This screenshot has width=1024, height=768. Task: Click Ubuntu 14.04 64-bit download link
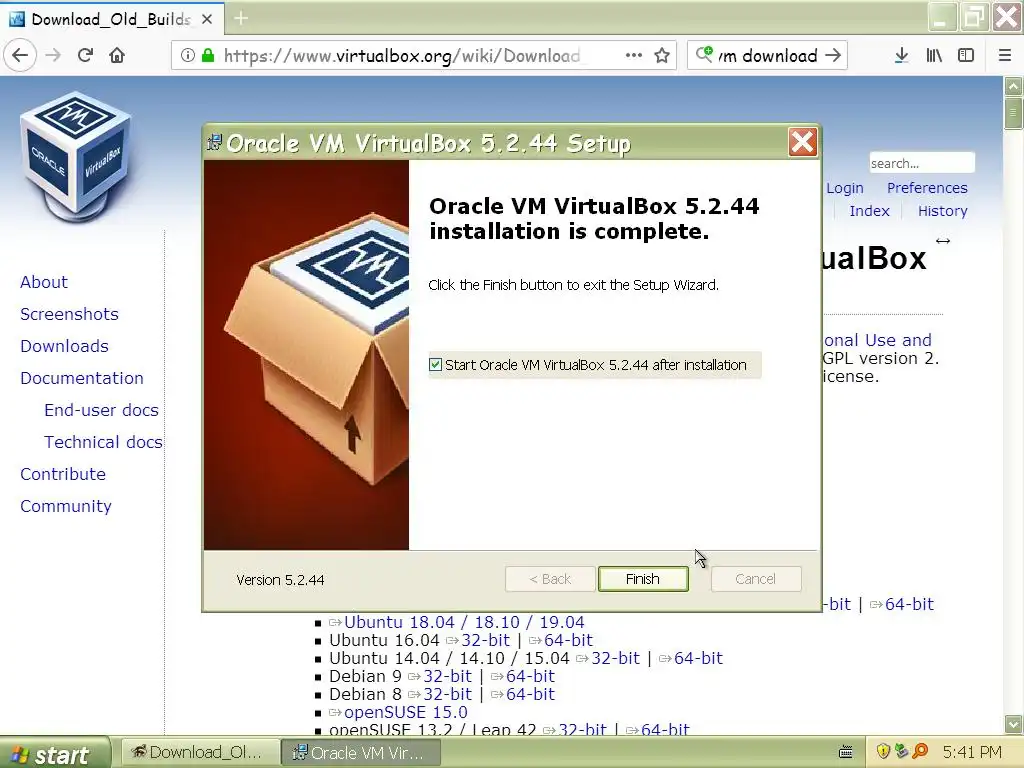coord(698,658)
